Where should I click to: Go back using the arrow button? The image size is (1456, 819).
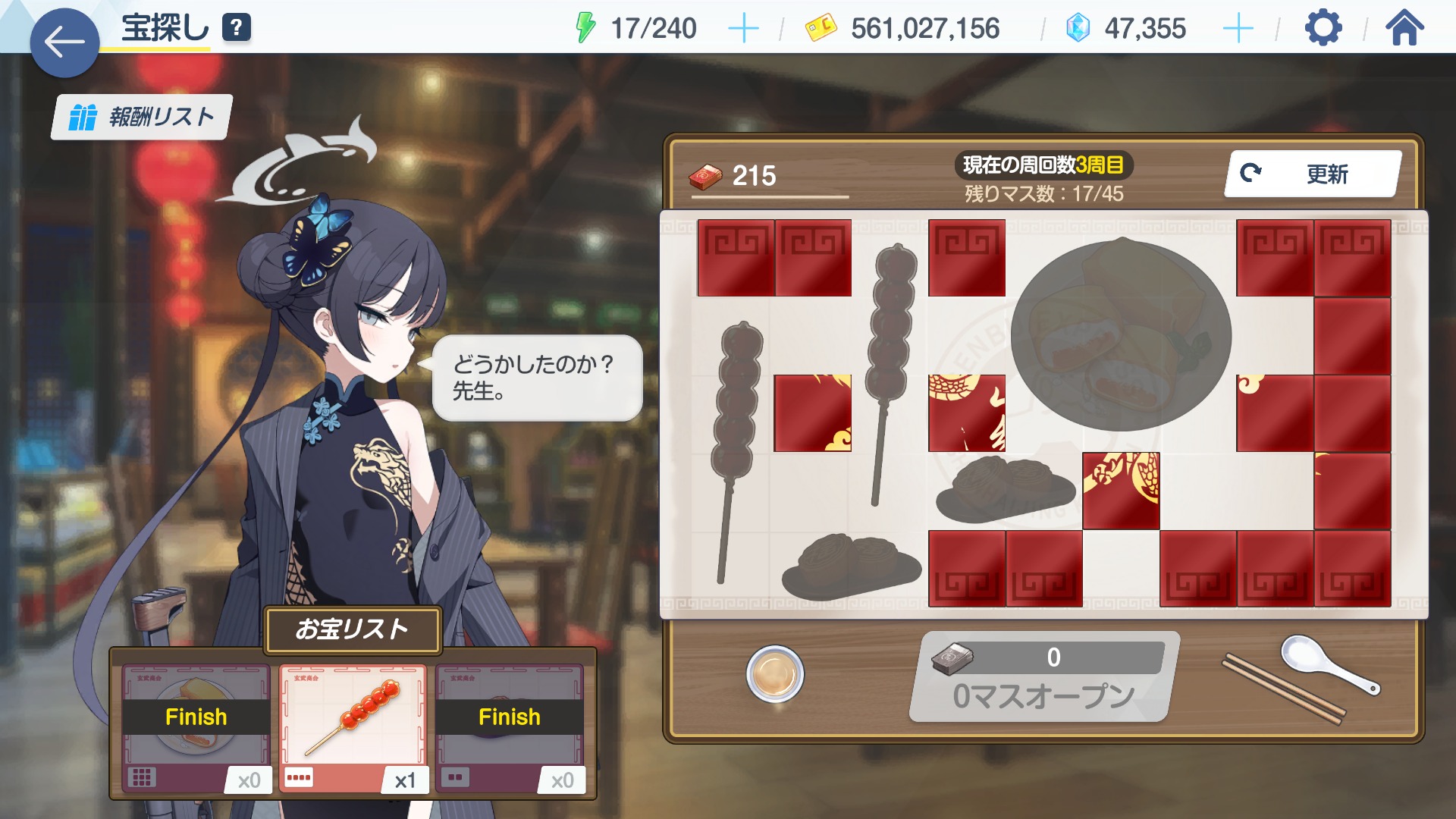coord(64,42)
